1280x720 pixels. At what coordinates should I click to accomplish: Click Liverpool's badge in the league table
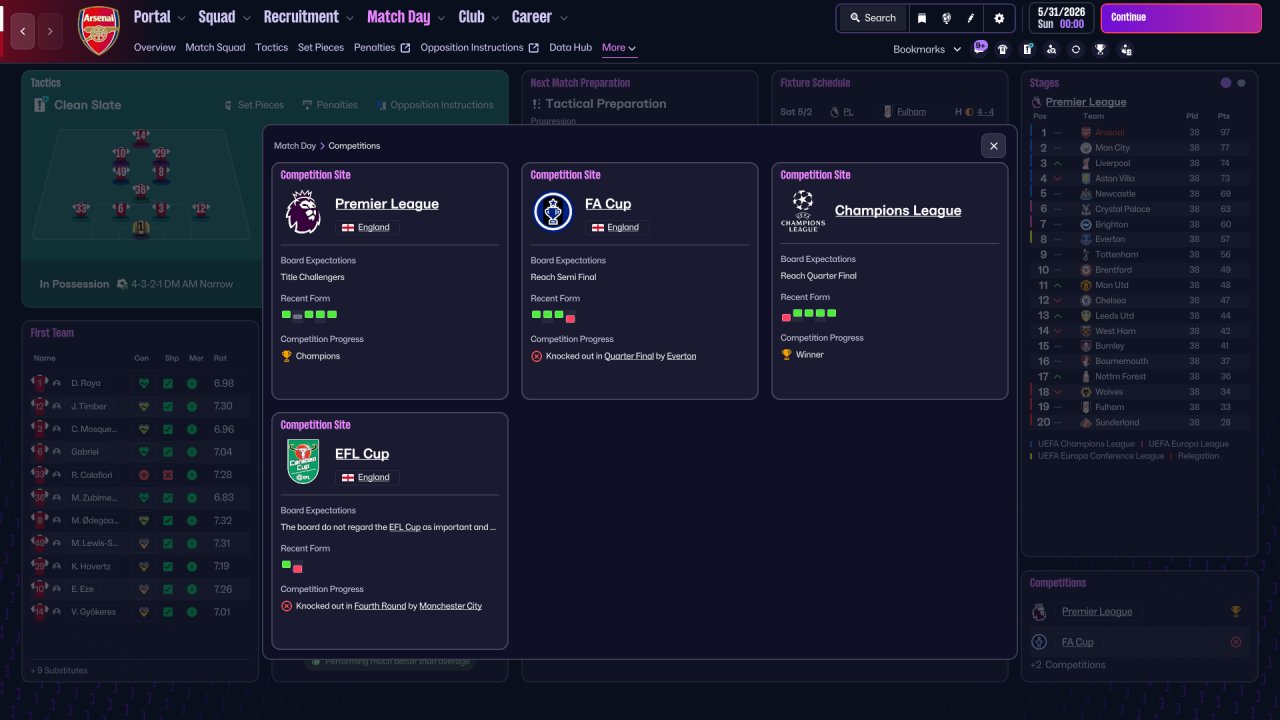click(x=1087, y=163)
